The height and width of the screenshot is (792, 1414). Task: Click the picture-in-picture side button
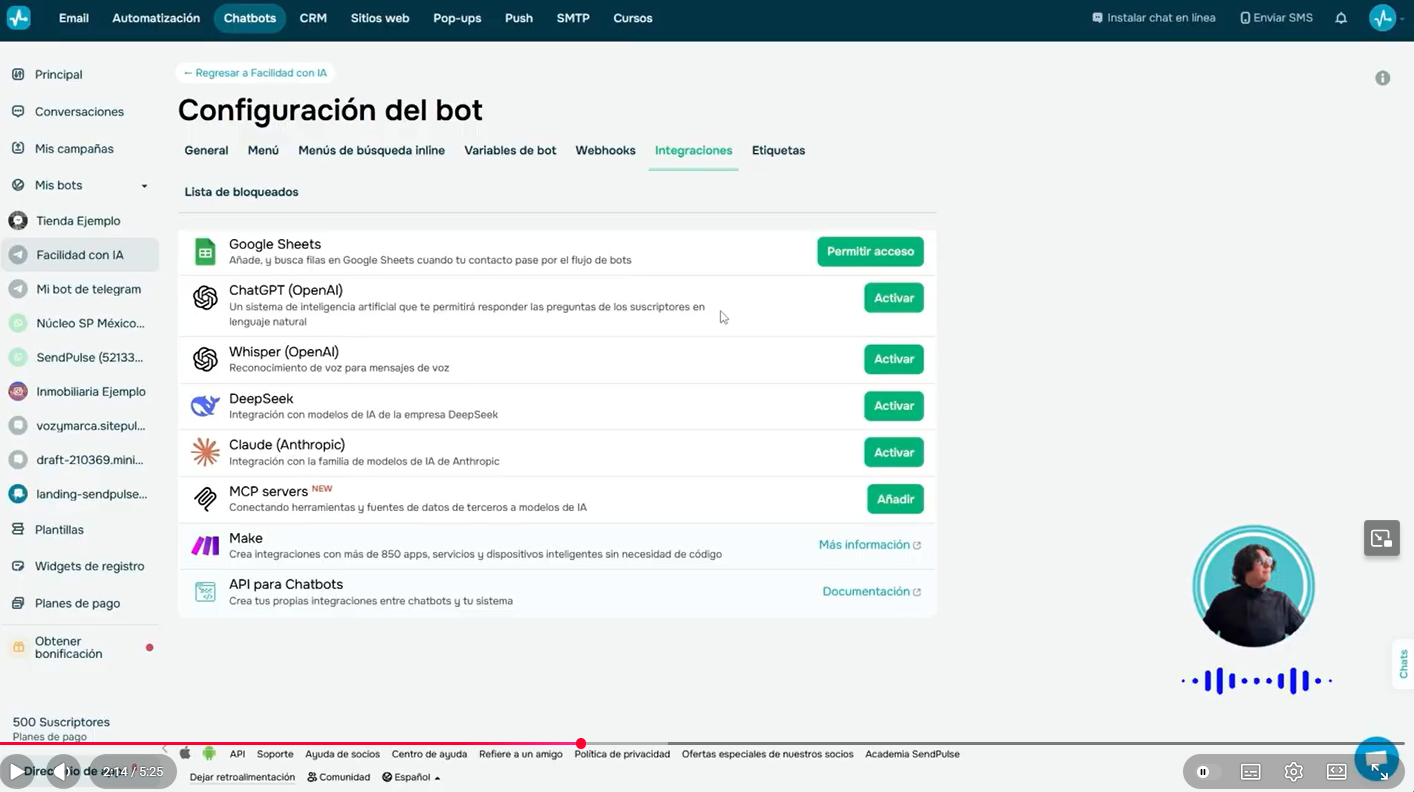pyautogui.click(x=1381, y=538)
